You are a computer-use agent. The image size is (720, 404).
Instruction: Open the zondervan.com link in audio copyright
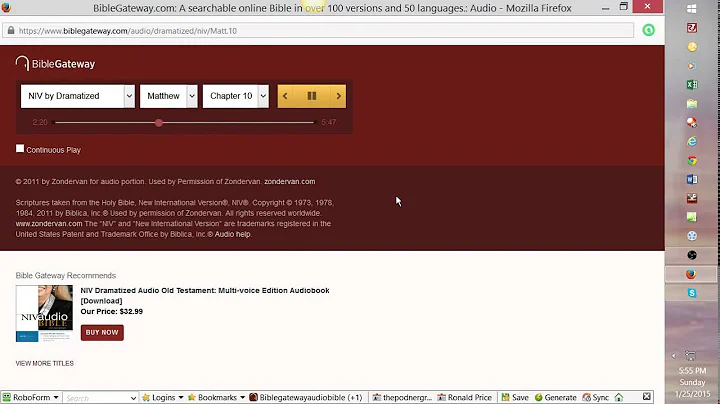(x=290, y=181)
